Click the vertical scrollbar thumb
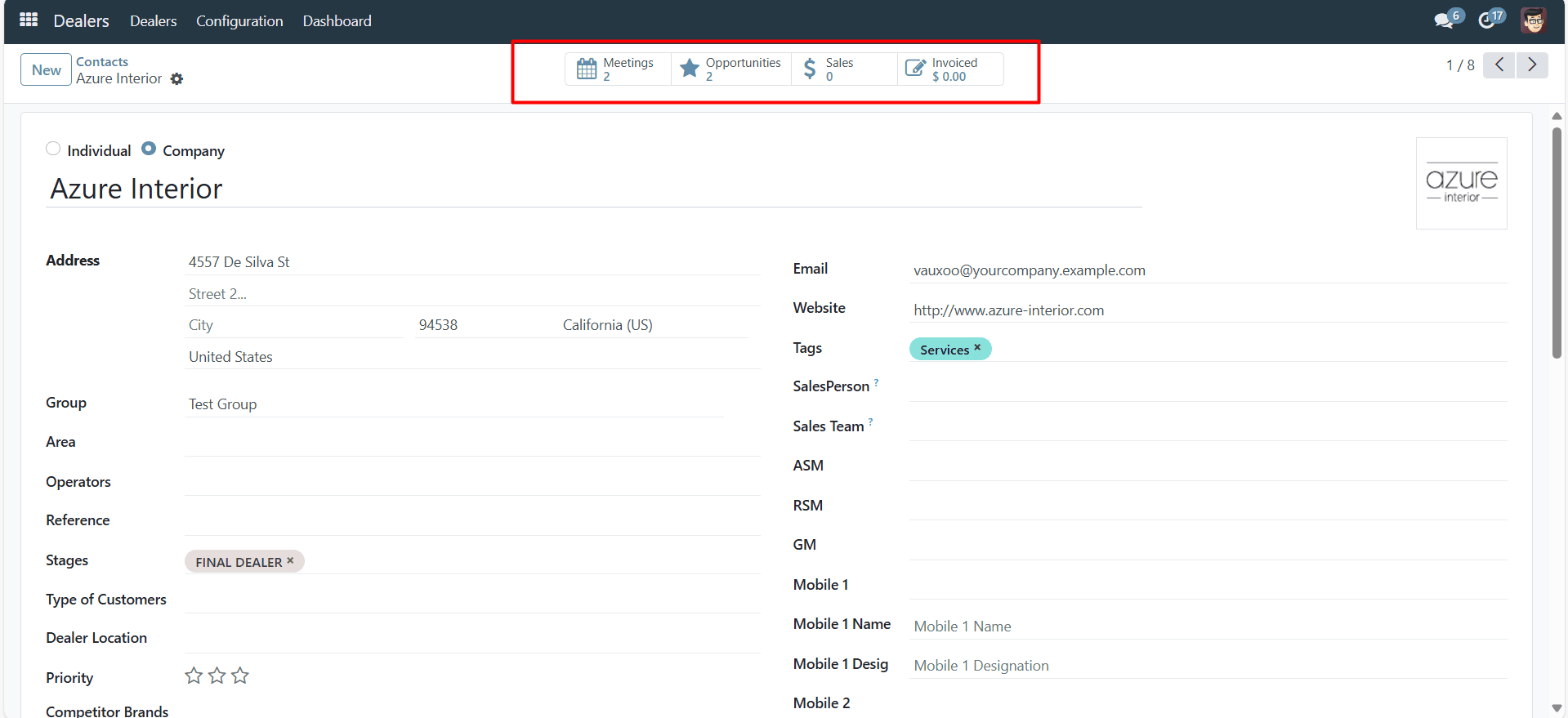1568x718 pixels. pos(1557,242)
